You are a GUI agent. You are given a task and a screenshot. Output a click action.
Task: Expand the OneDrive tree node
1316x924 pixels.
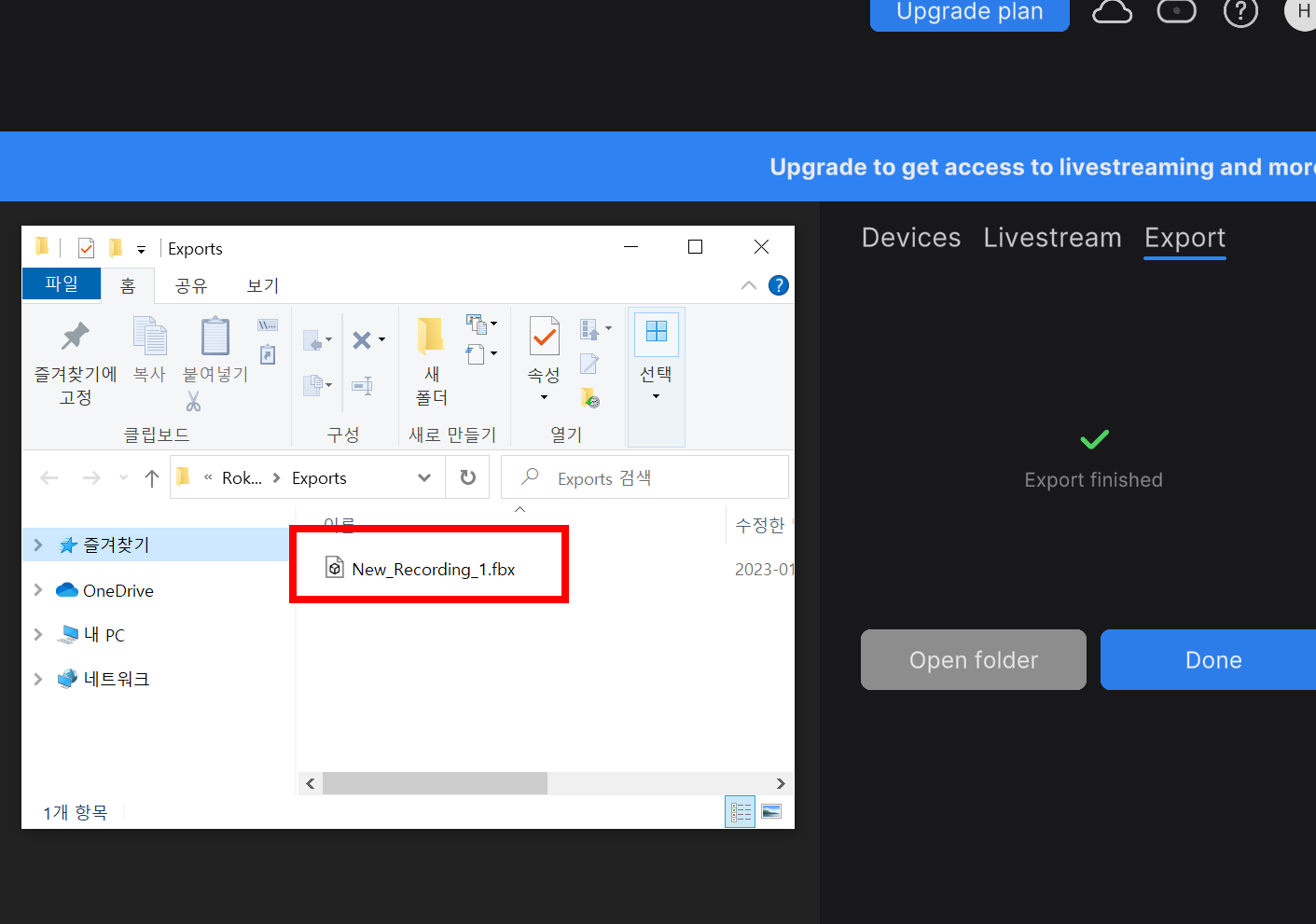pos(38,589)
